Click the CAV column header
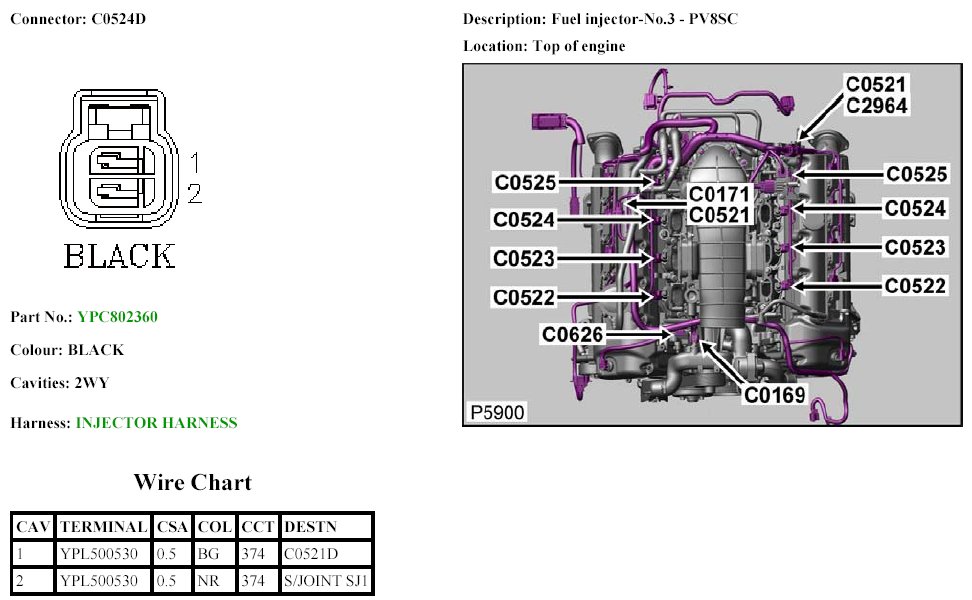The image size is (972, 600). point(33,527)
